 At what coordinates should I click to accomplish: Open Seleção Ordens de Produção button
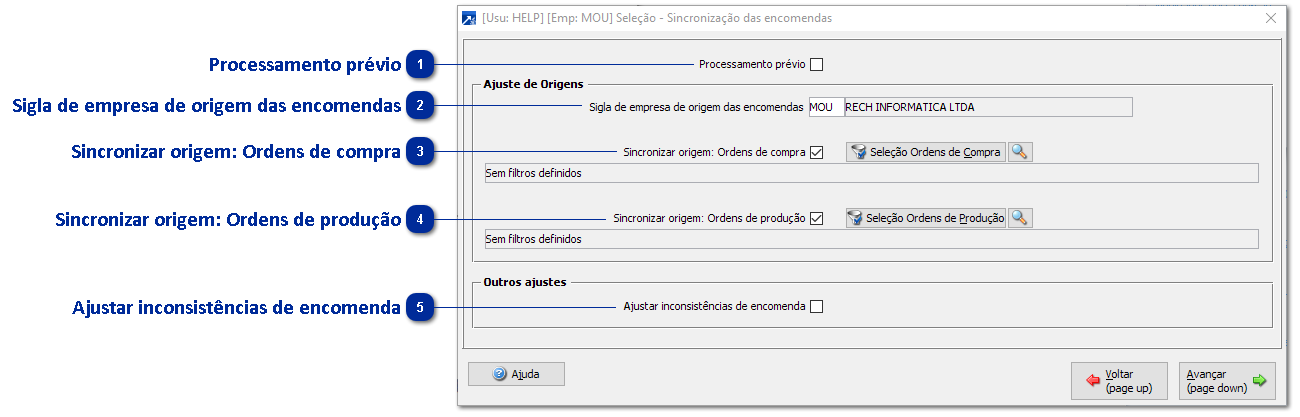point(925,218)
